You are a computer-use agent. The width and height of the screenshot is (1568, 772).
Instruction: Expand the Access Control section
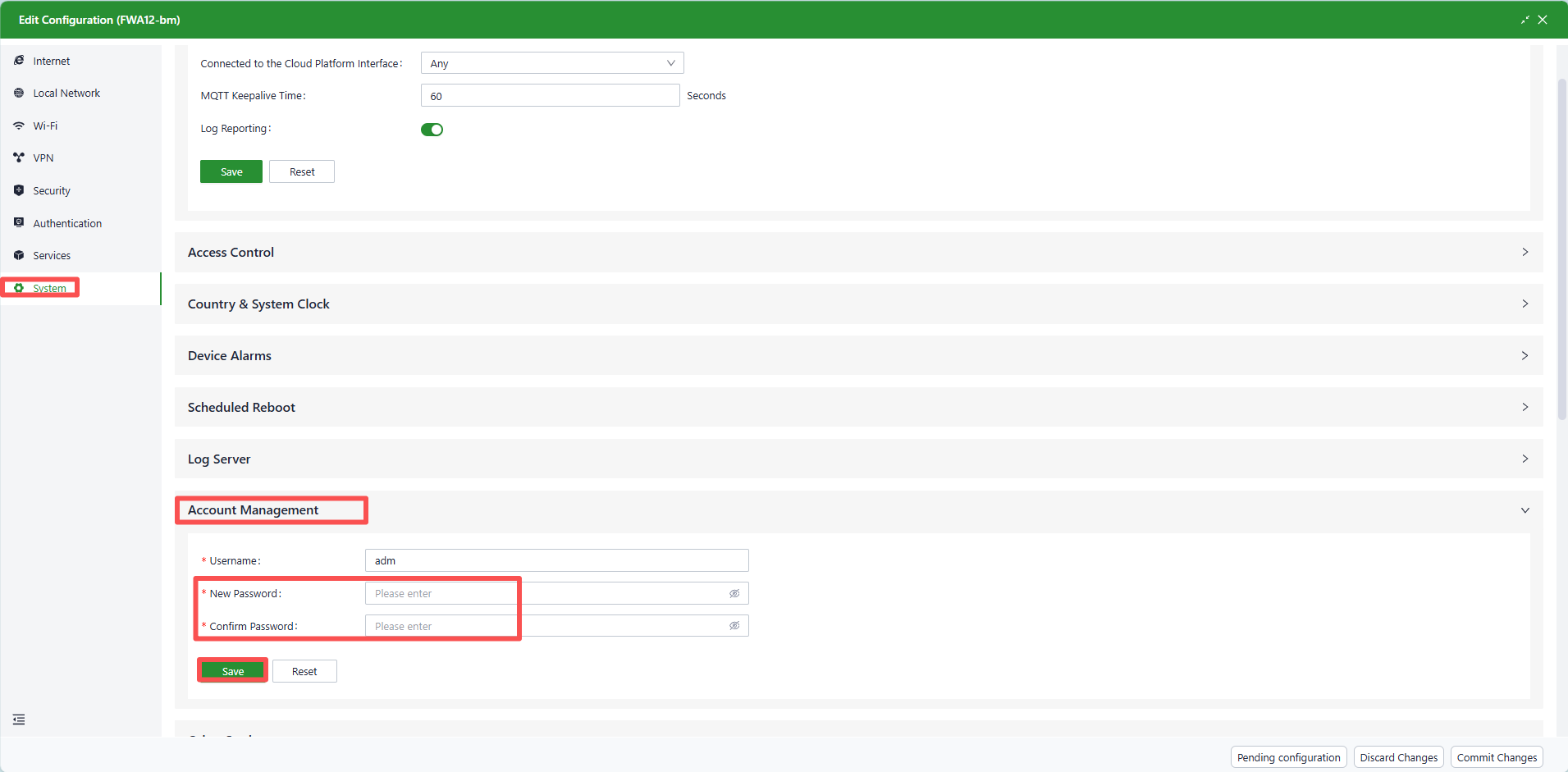click(858, 253)
